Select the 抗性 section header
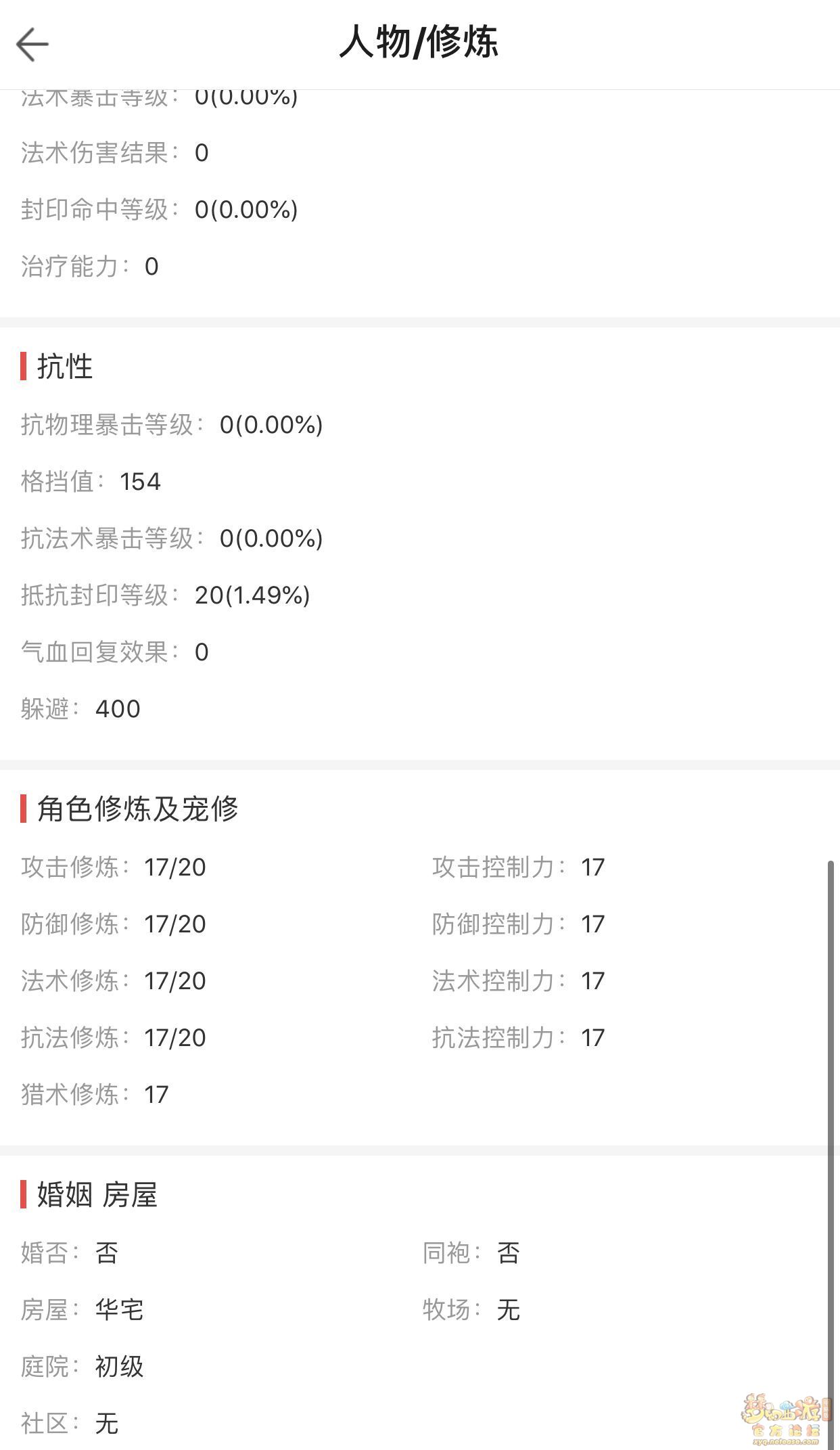 click(64, 366)
